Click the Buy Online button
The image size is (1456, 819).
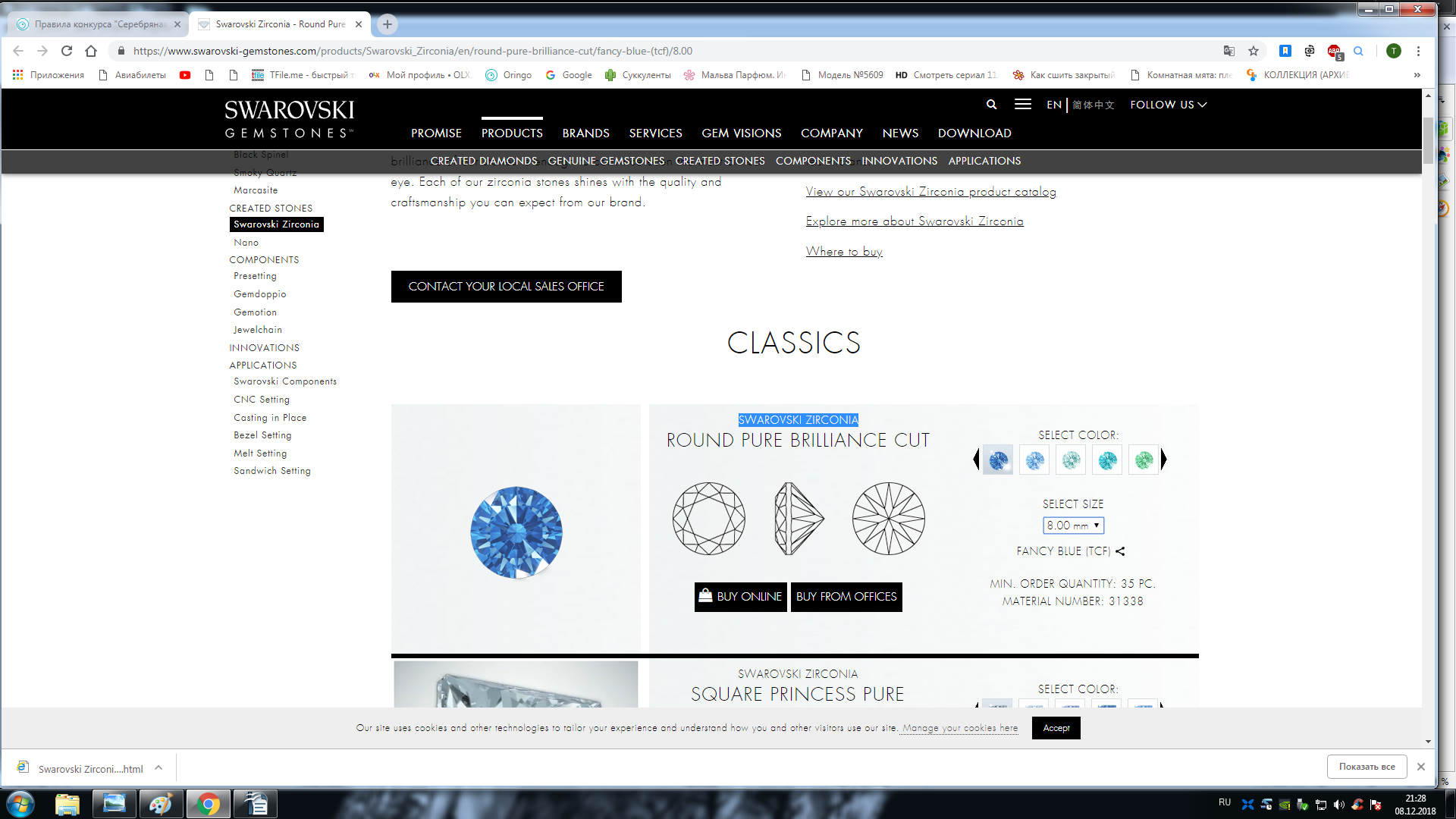741,597
